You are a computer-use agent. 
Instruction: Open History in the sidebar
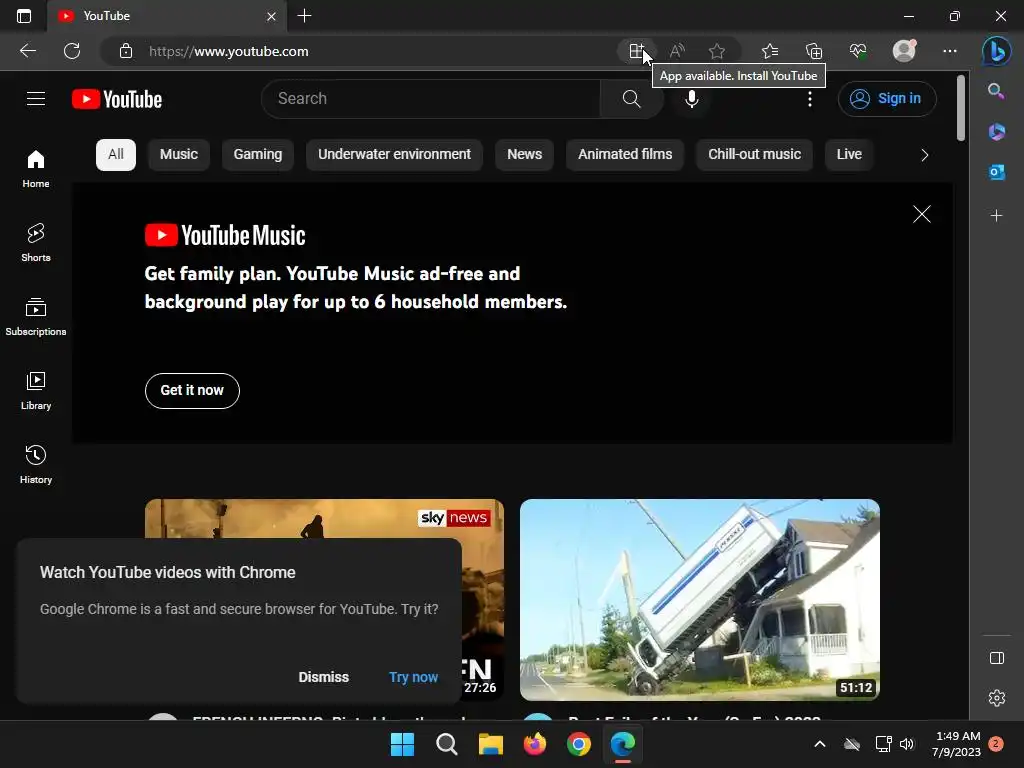tap(36, 464)
